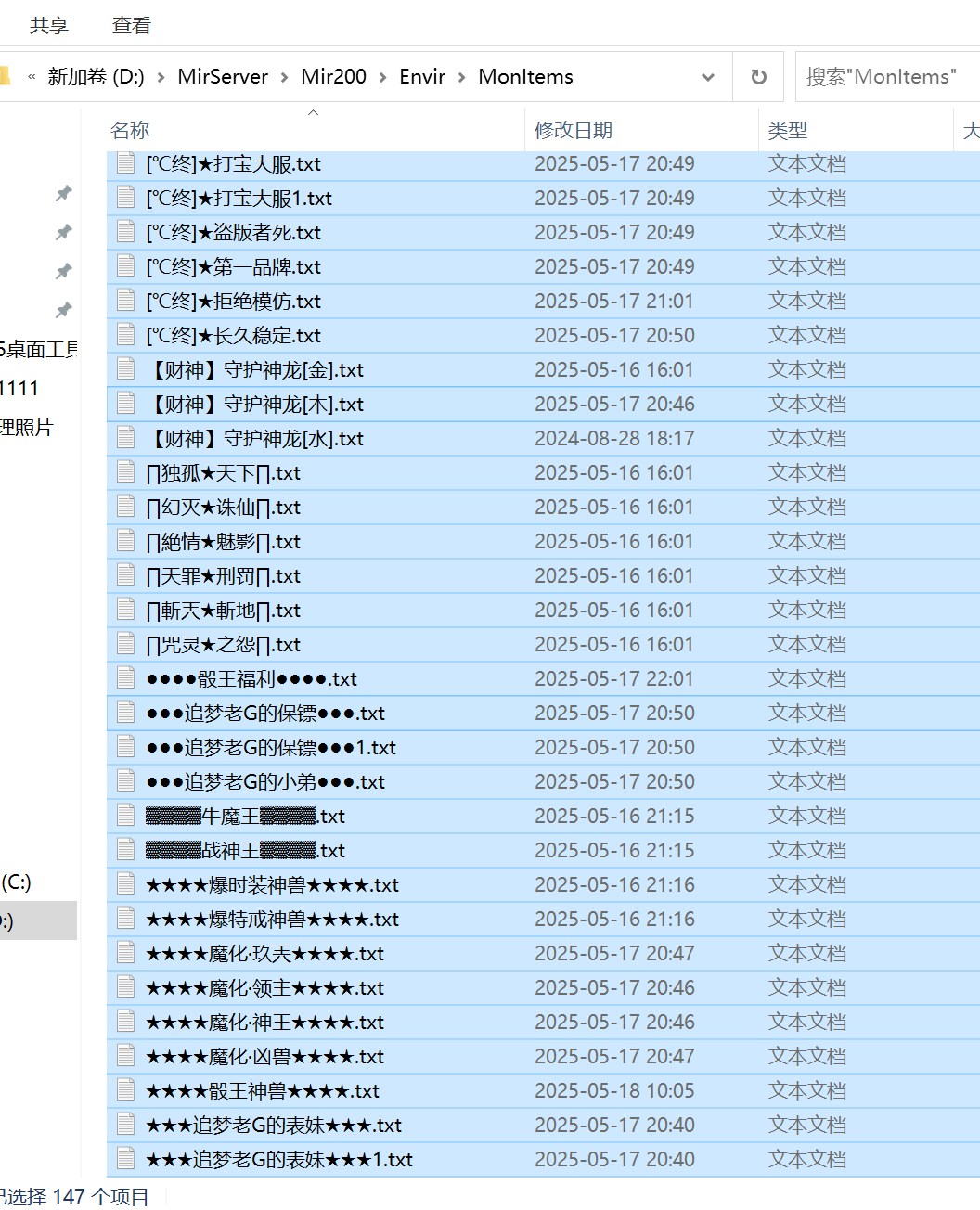Select file name ★★★★骰王神兽★★★★.txt

(263, 1091)
